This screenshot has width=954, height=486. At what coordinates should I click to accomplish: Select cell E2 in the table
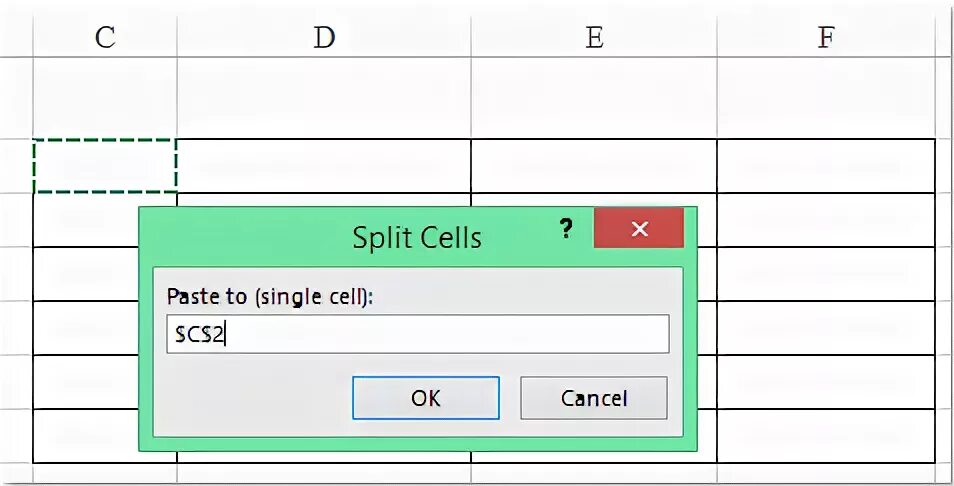594,166
